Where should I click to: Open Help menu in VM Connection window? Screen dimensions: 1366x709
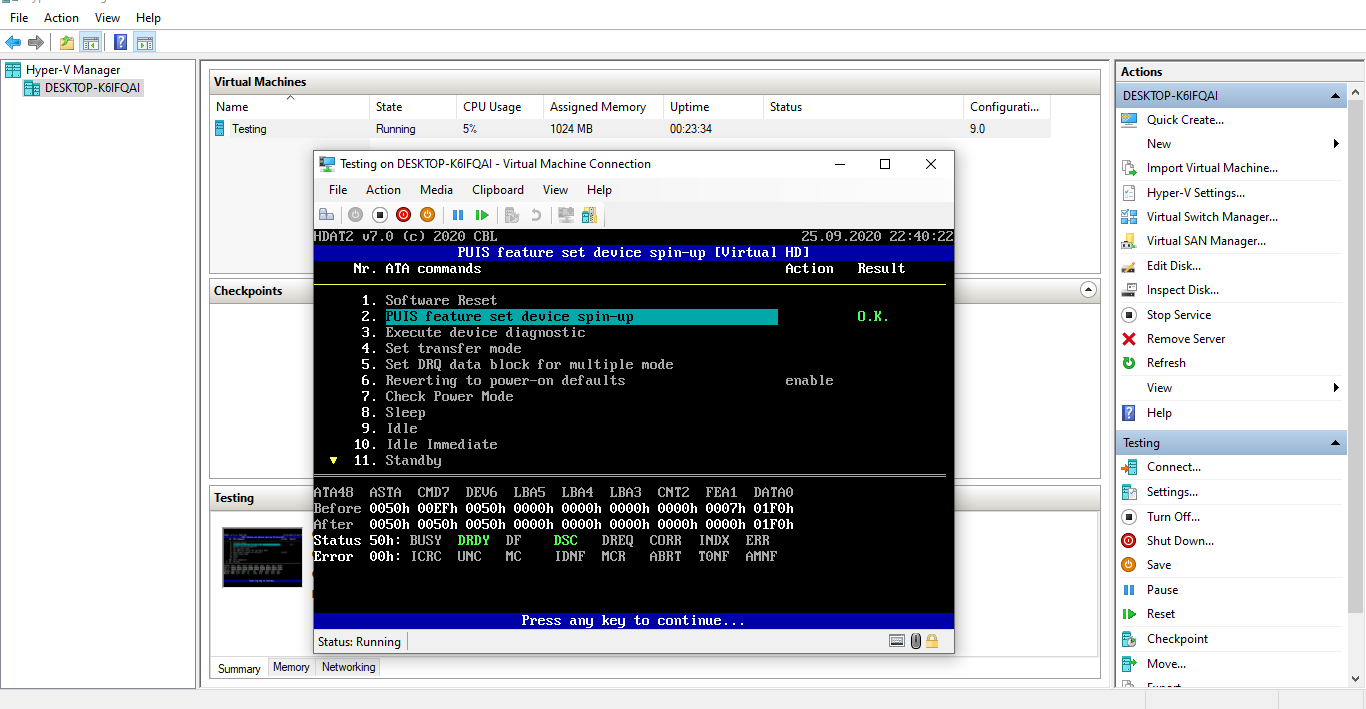599,190
